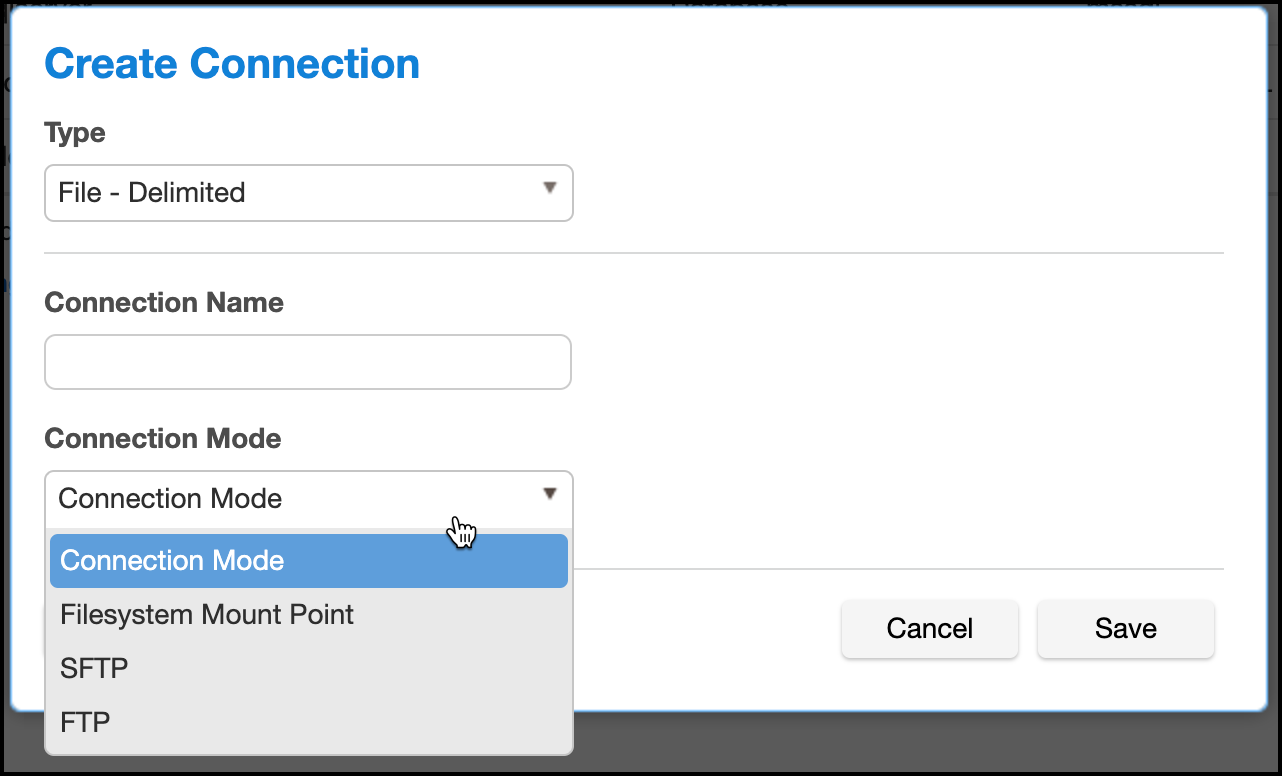This screenshot has width=1282, height=776.
Task: Select the FTP option
Action: (85, 721)
